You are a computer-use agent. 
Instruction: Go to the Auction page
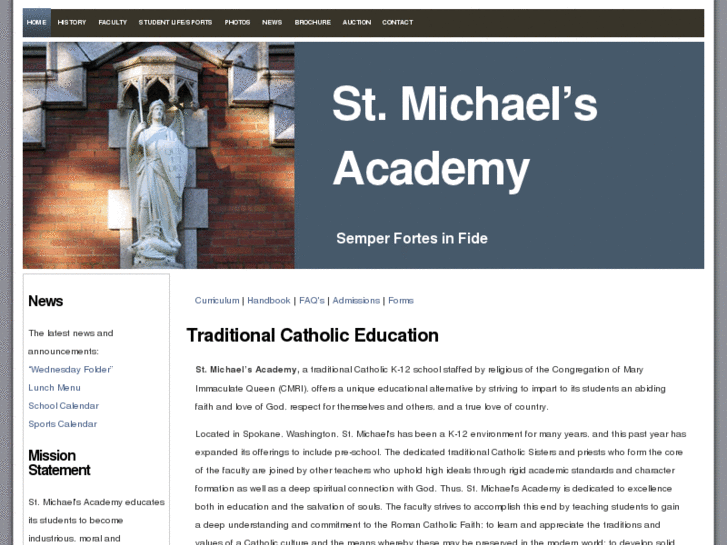tap(357, 22)
